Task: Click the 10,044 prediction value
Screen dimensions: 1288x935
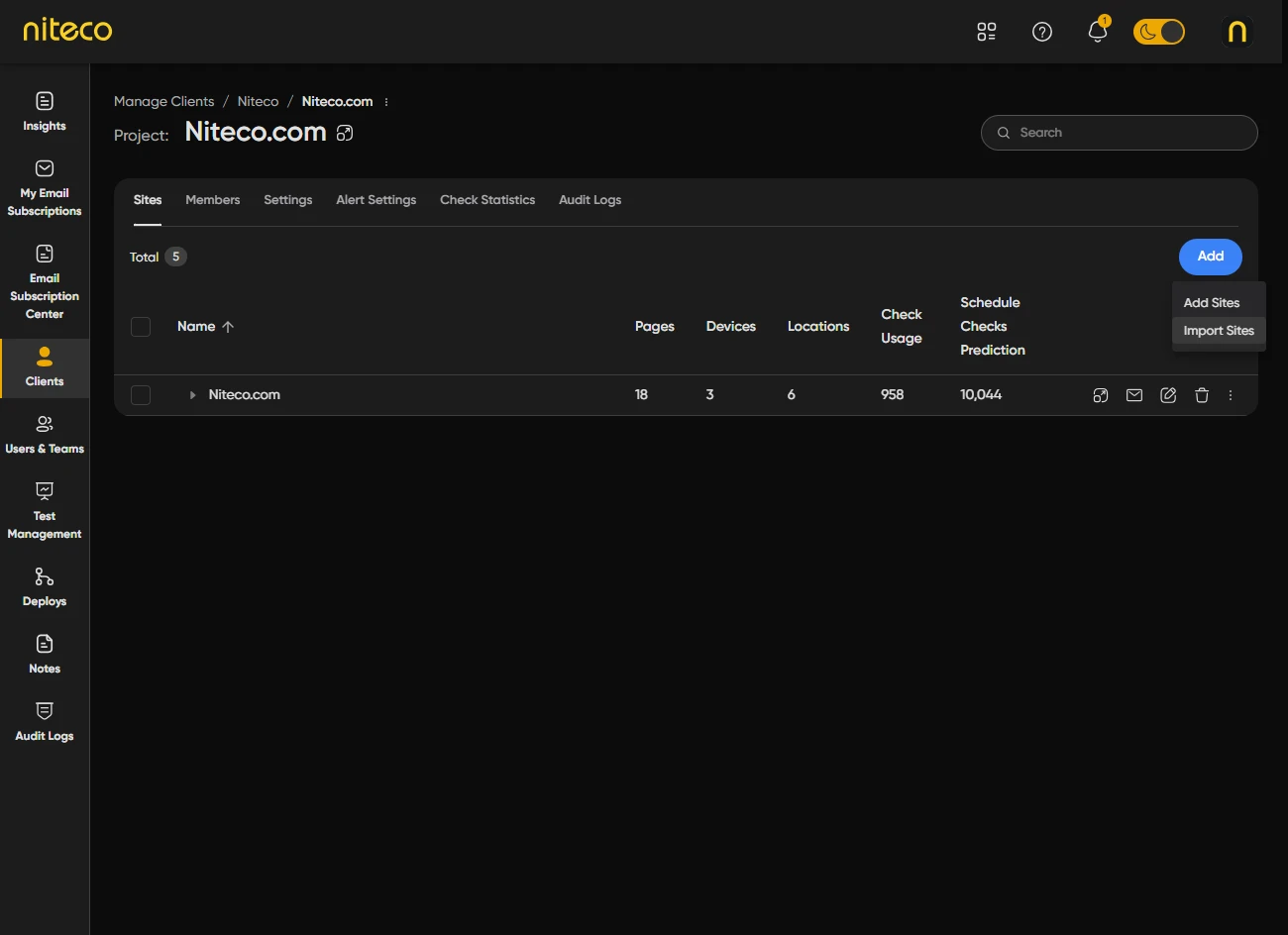Action: point(981,394)
